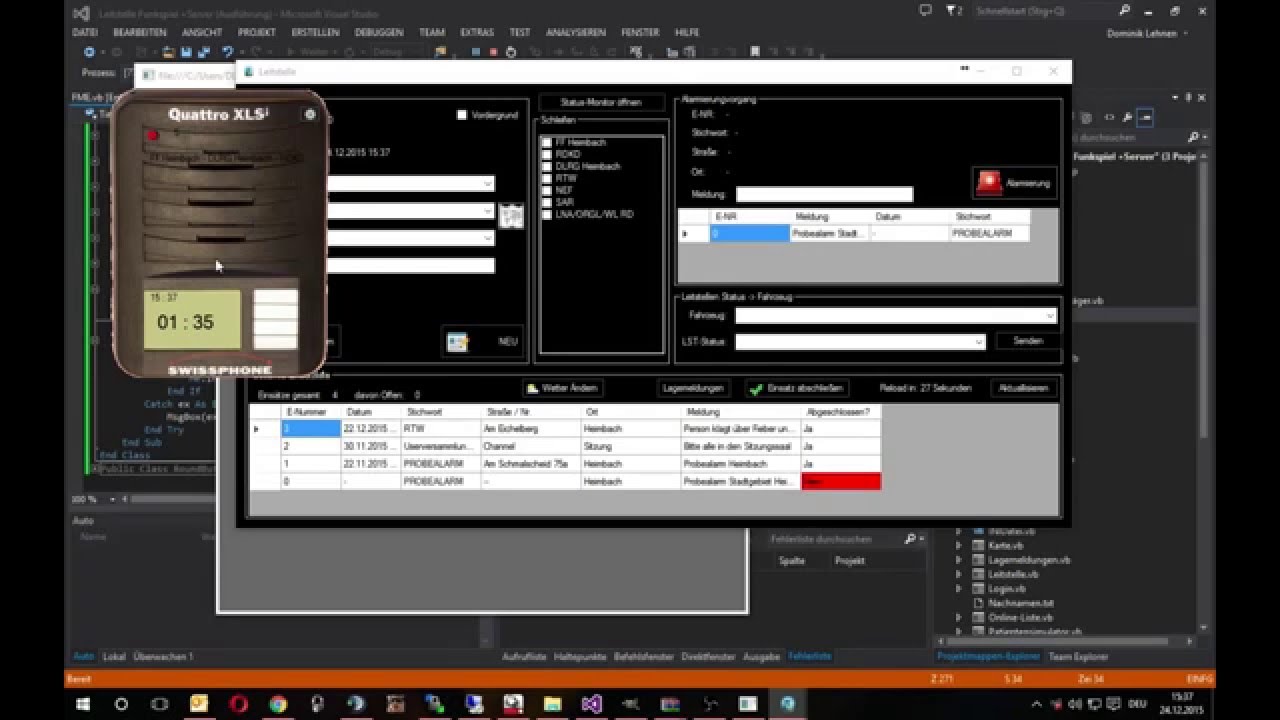Viewport: 1280px width, 720px height.
Task: Open the BEARBEITEN menu
Action: click(x=140, y=32)
